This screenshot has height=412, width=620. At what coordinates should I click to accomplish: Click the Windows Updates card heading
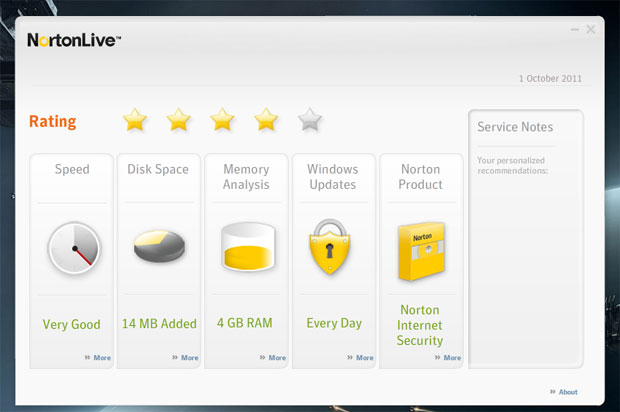point(333,177)
